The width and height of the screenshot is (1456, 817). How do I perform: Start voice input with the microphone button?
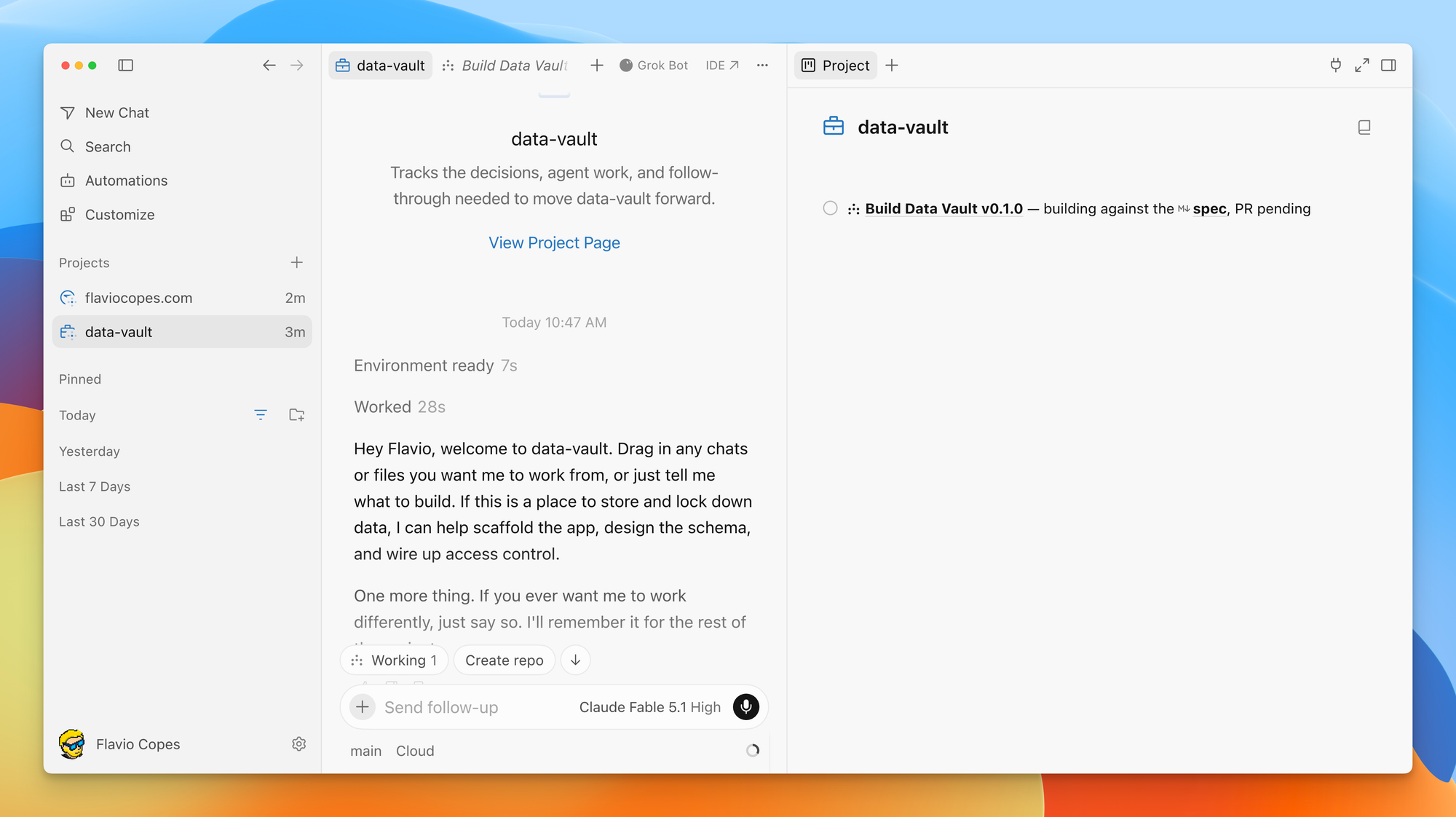746,707
